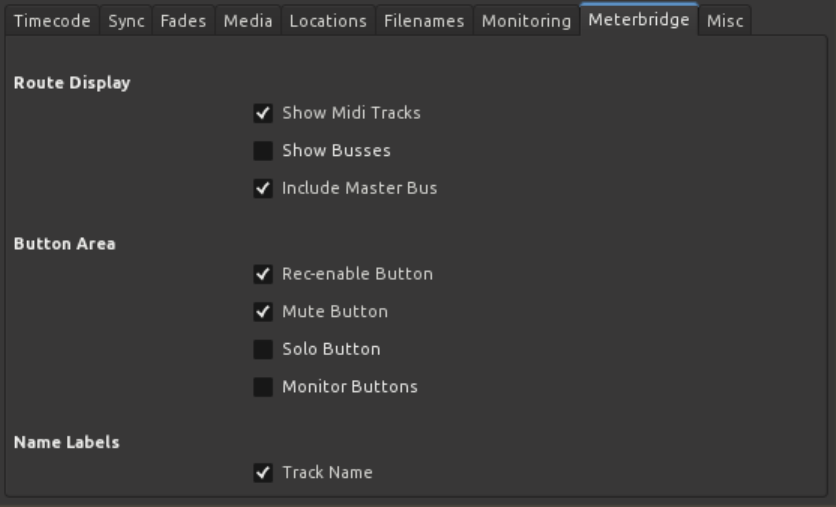Image resolution: width=836 pixels, height=507 pixels.
Task: Click the Name Labels section heading
Action: [66, 442]
